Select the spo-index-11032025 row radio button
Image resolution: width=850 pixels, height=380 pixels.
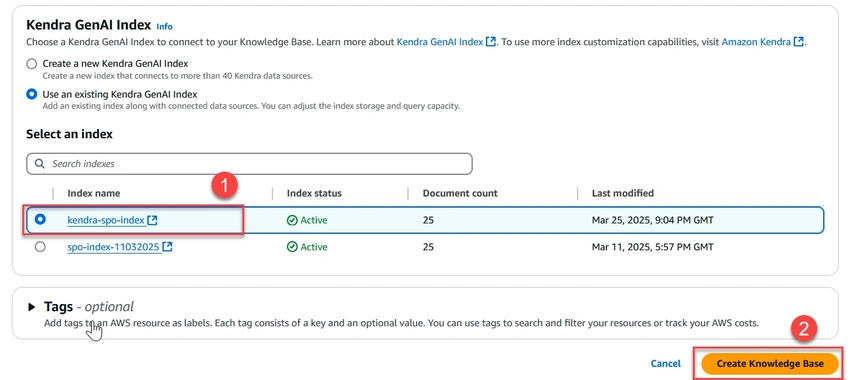(x=40, y=247)
